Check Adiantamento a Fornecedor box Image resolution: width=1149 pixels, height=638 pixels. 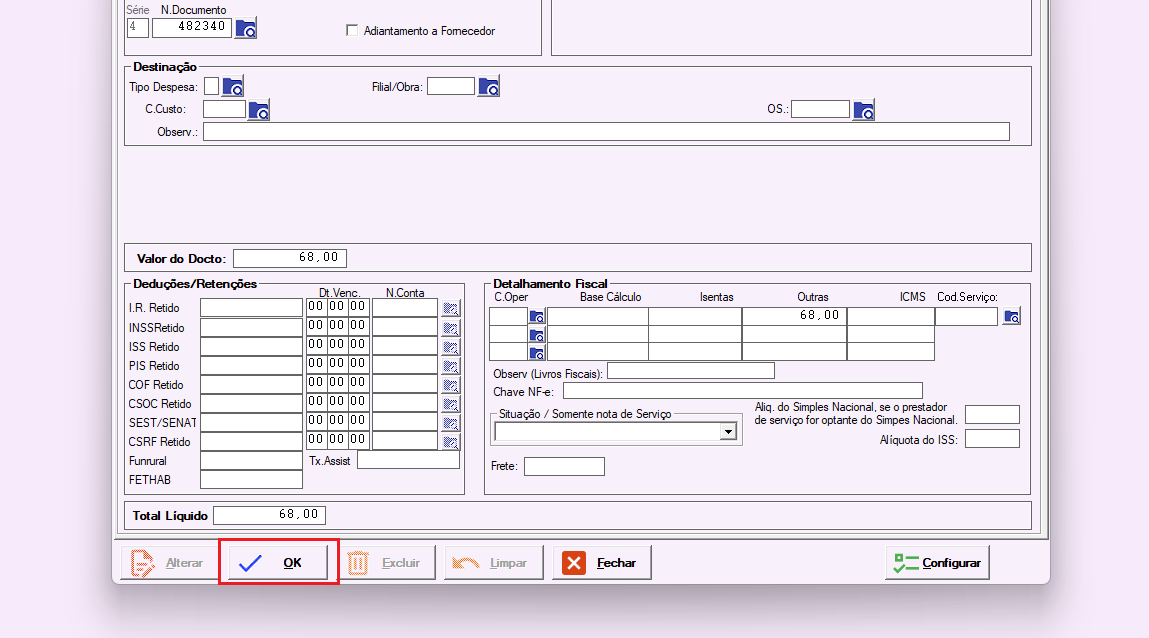[x=352, y=30]
